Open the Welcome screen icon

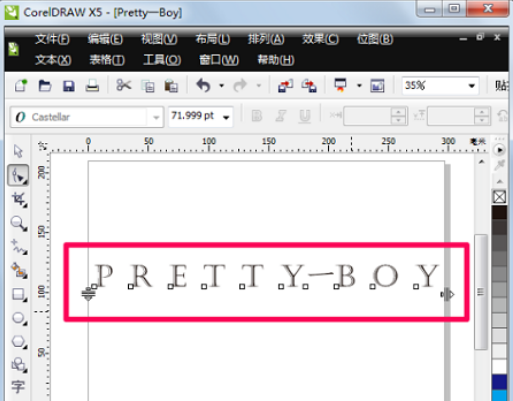377,86
